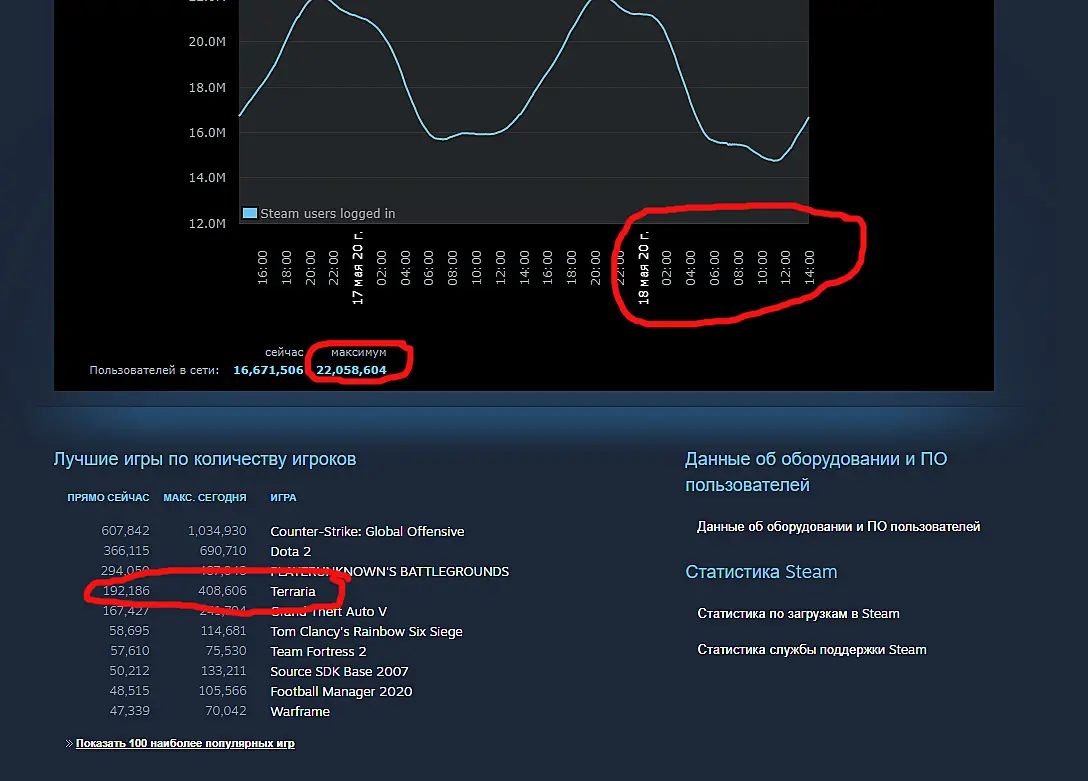Click the 14.0M y-axis label
1088x781 pixels.
pyautogui.click(x=207, y=178)
